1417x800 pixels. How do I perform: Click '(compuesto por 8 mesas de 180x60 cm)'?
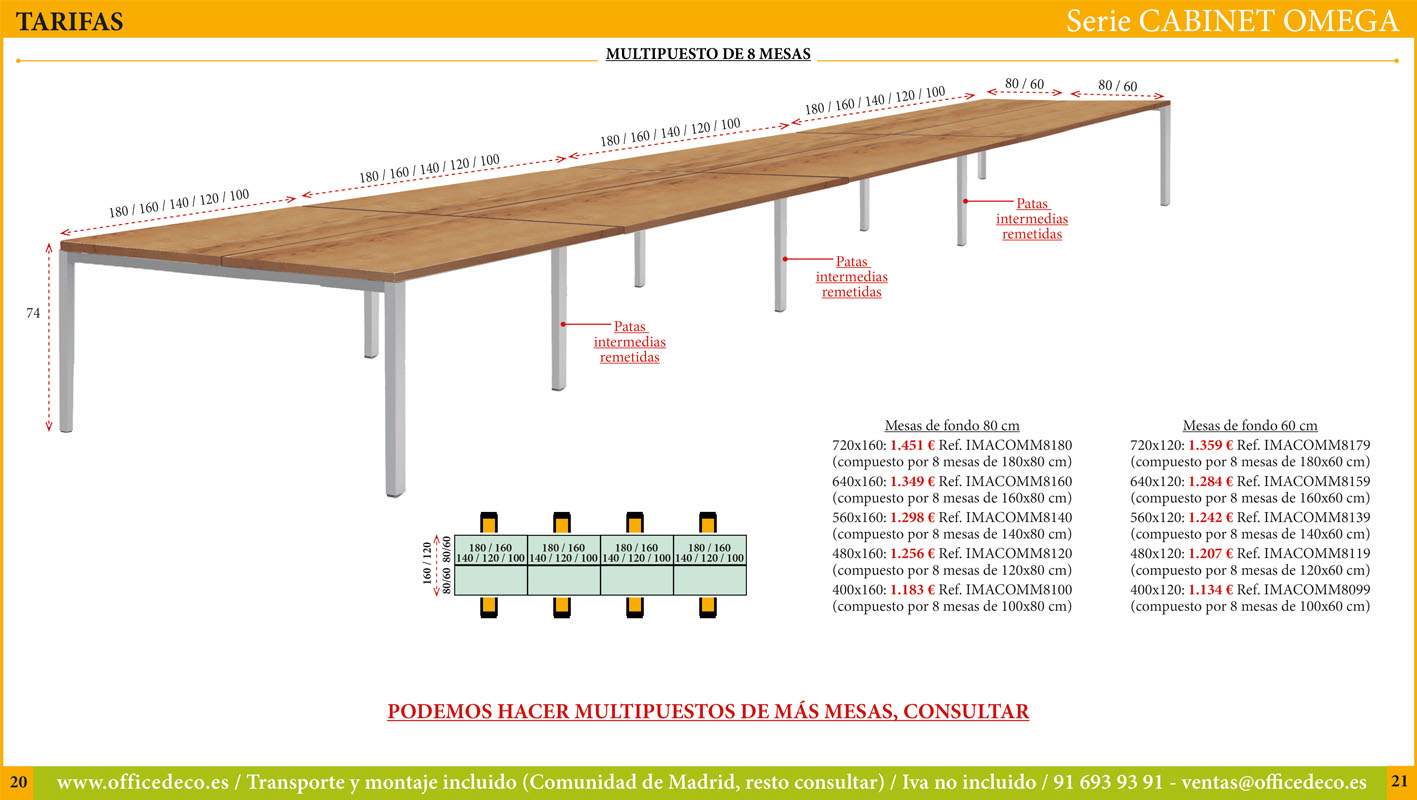click(x=1250, y=462)
